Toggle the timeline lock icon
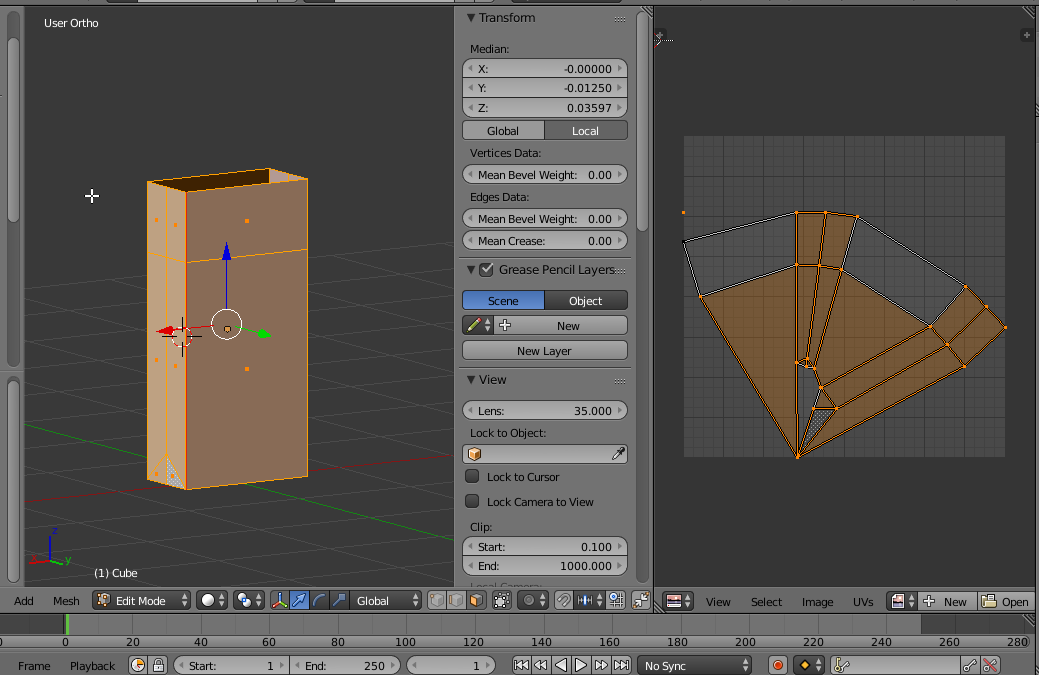The width and height of the screenshot is (1039, 675). tap(158, 666)
